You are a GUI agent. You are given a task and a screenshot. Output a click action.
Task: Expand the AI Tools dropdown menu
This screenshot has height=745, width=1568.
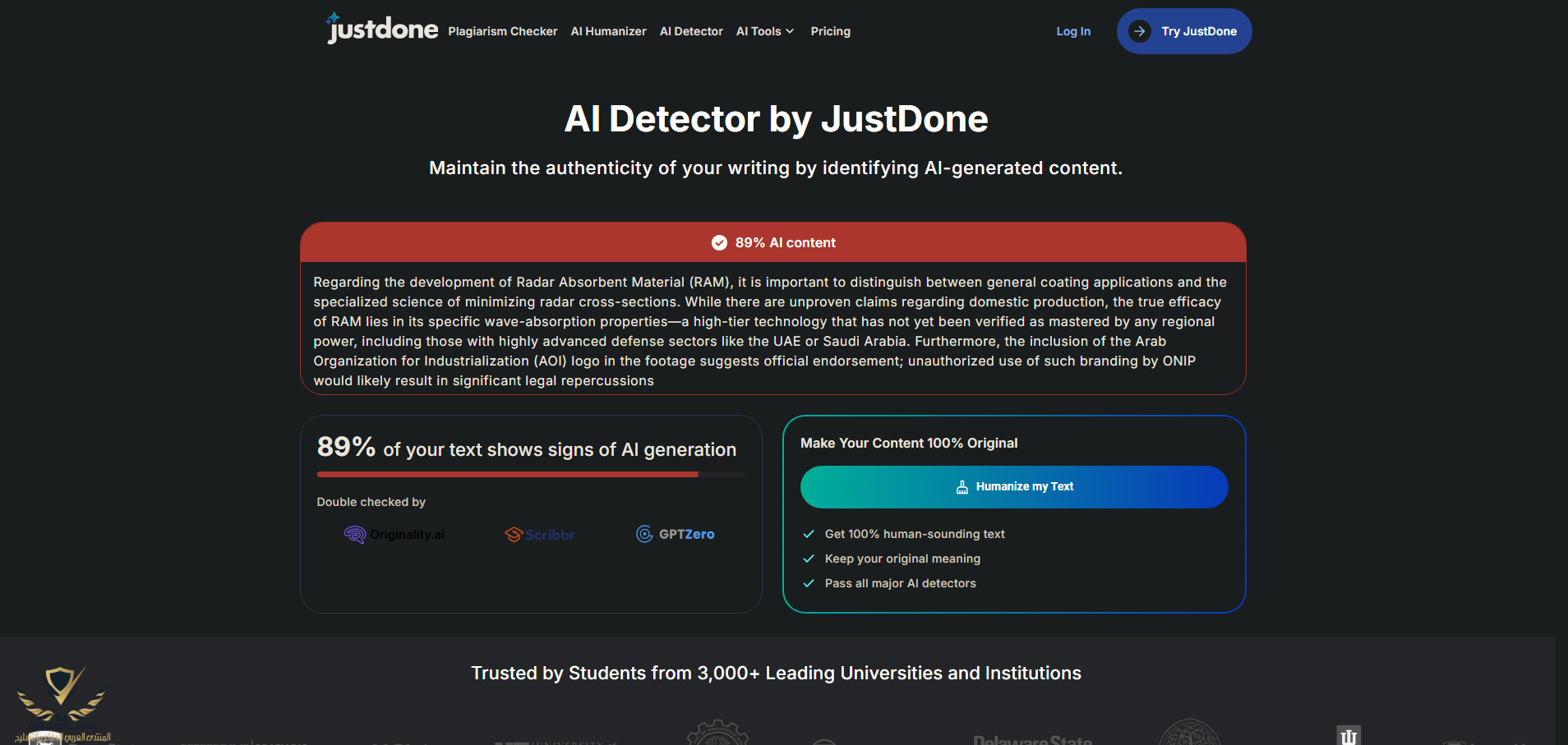[764, 31]
